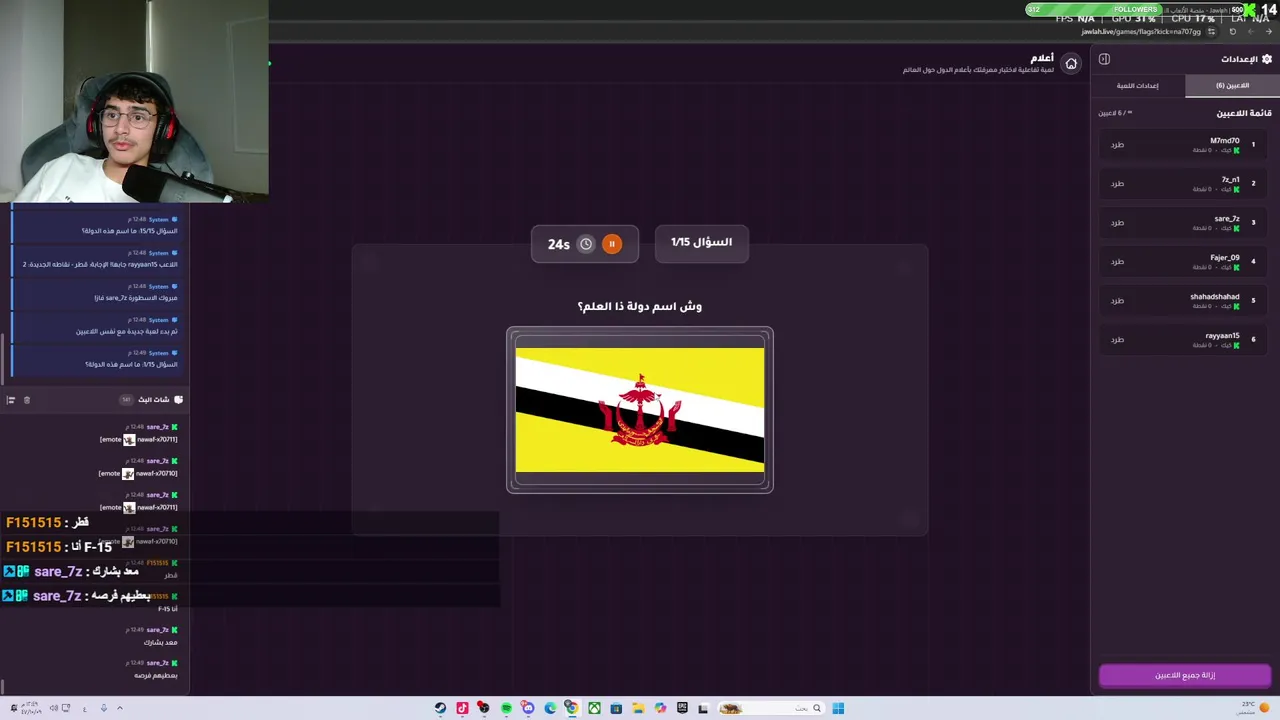This screenshot has width=1280, height=720.
Task: Click the trash icon to clear stream chat
Action: [27, 400]
